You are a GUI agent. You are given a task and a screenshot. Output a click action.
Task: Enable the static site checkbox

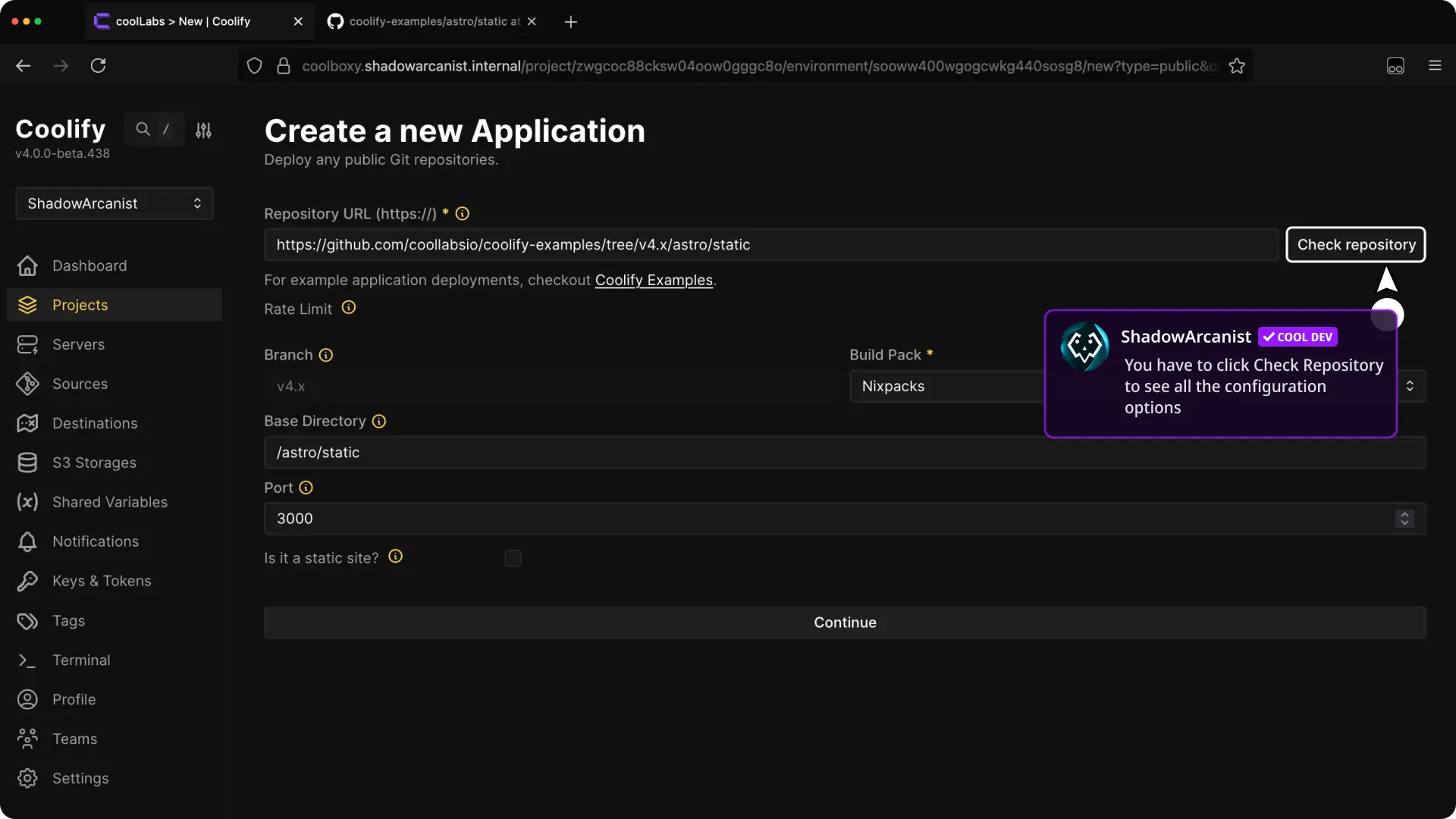tap(513, 559)
